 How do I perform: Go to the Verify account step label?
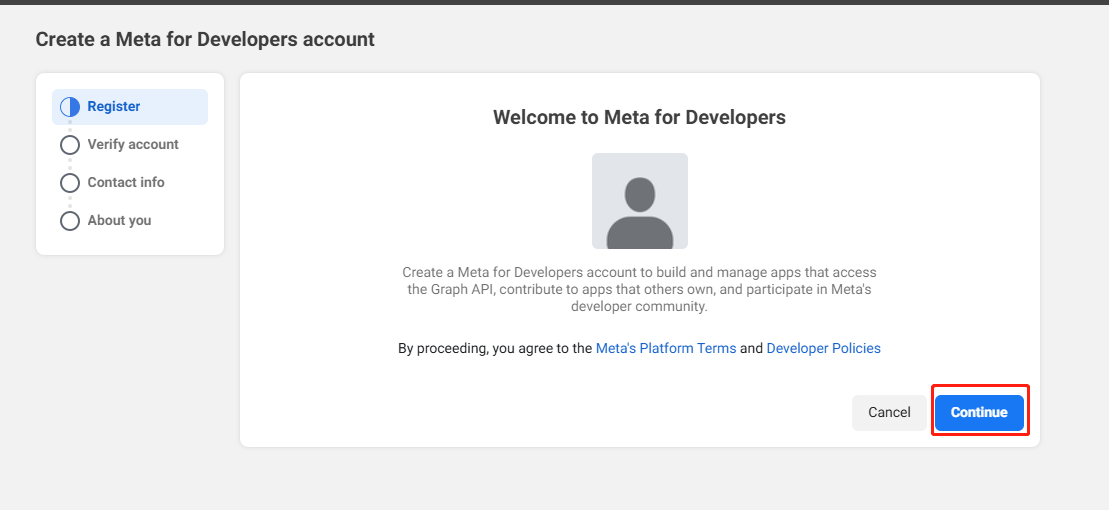pyautogui.click(x=133, y=145)
